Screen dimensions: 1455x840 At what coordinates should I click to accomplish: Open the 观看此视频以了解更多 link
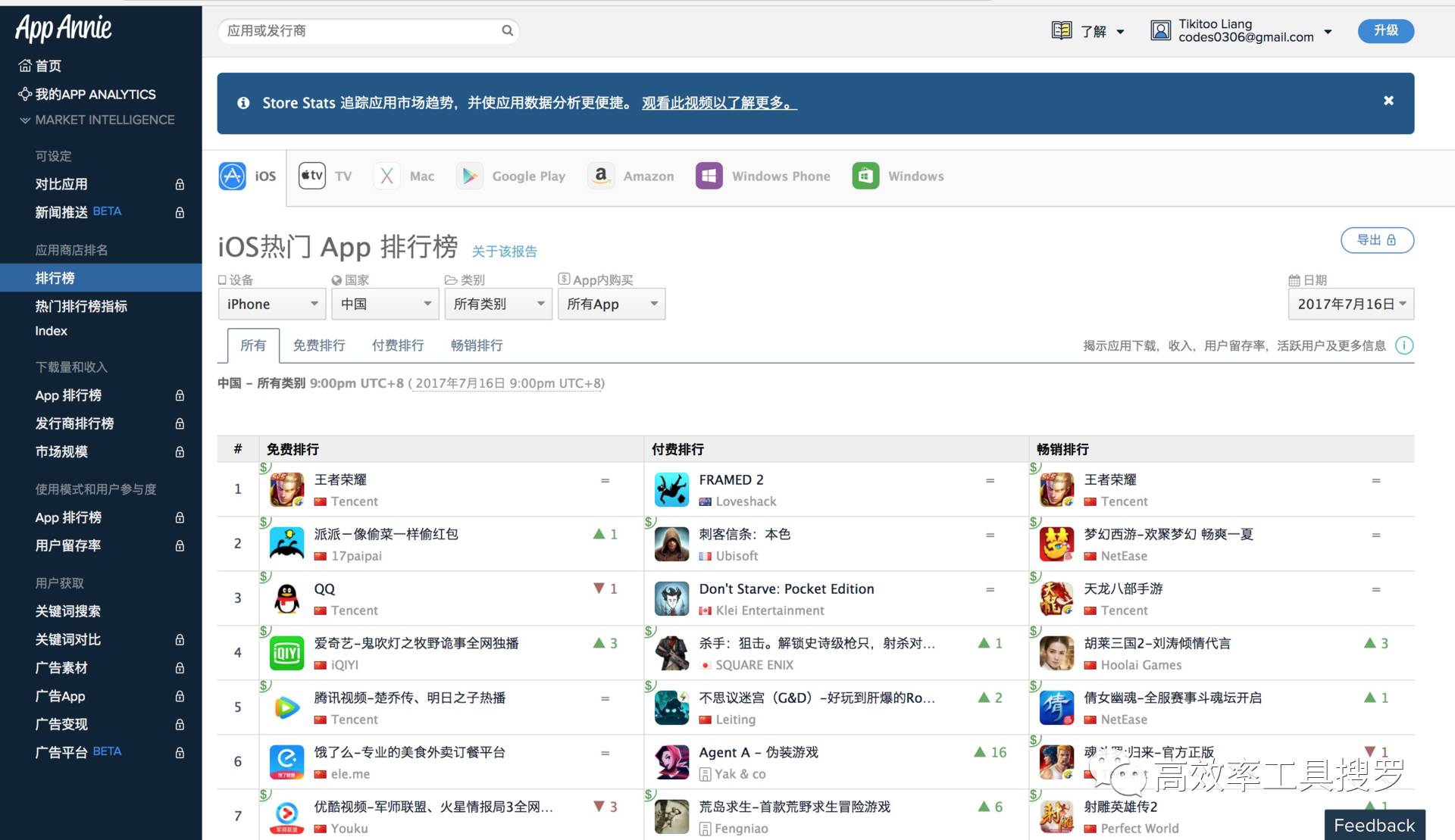(x=719, y=103)
